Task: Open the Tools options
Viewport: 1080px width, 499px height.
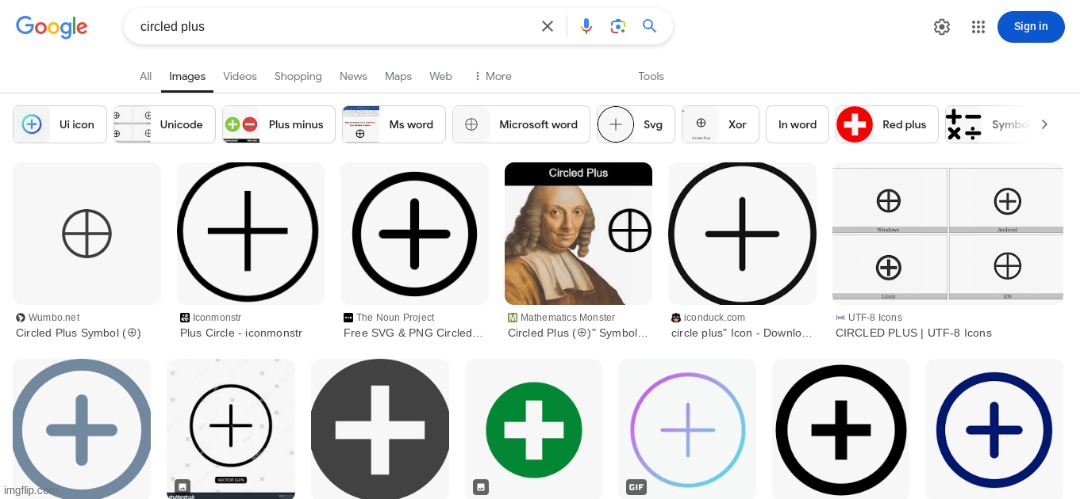Action: [x=651, y=77]
